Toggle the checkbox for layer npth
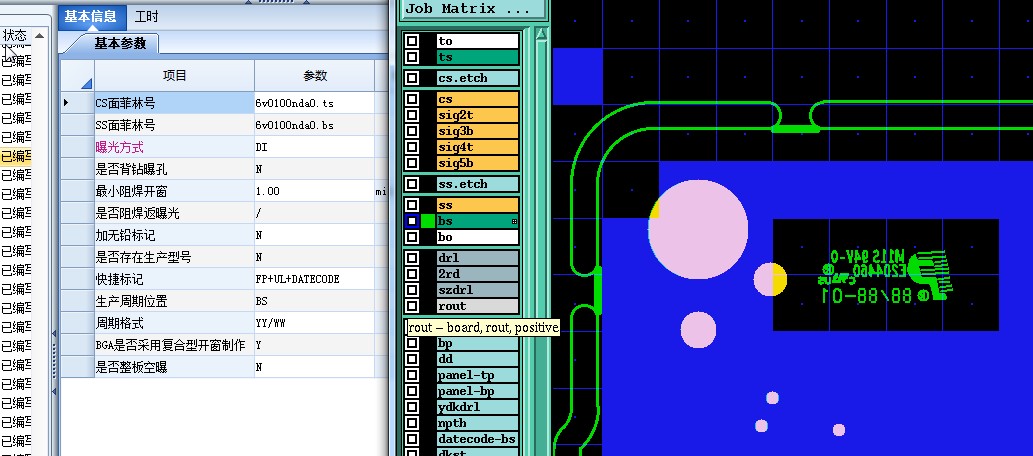 tap(412, 423)
